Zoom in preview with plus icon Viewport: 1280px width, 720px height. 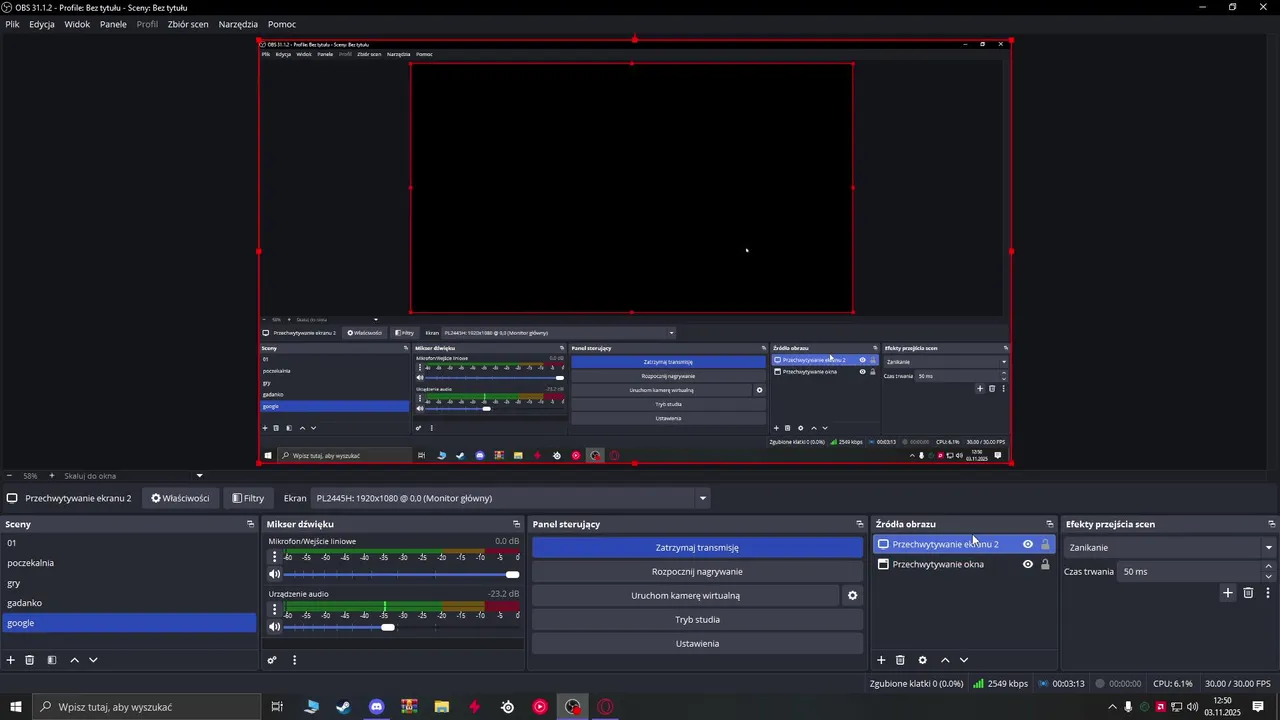pyautogui.click(x=52, y=476)
